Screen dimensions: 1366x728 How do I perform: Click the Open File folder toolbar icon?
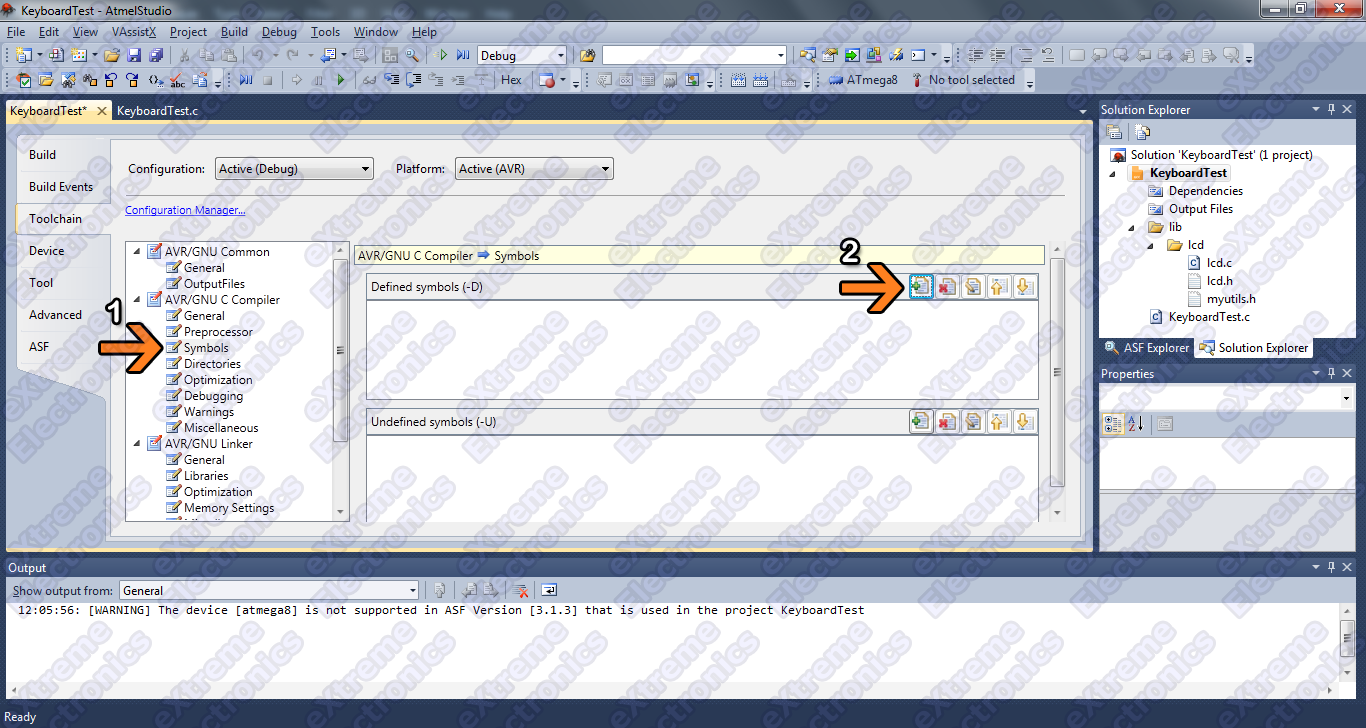112,55
